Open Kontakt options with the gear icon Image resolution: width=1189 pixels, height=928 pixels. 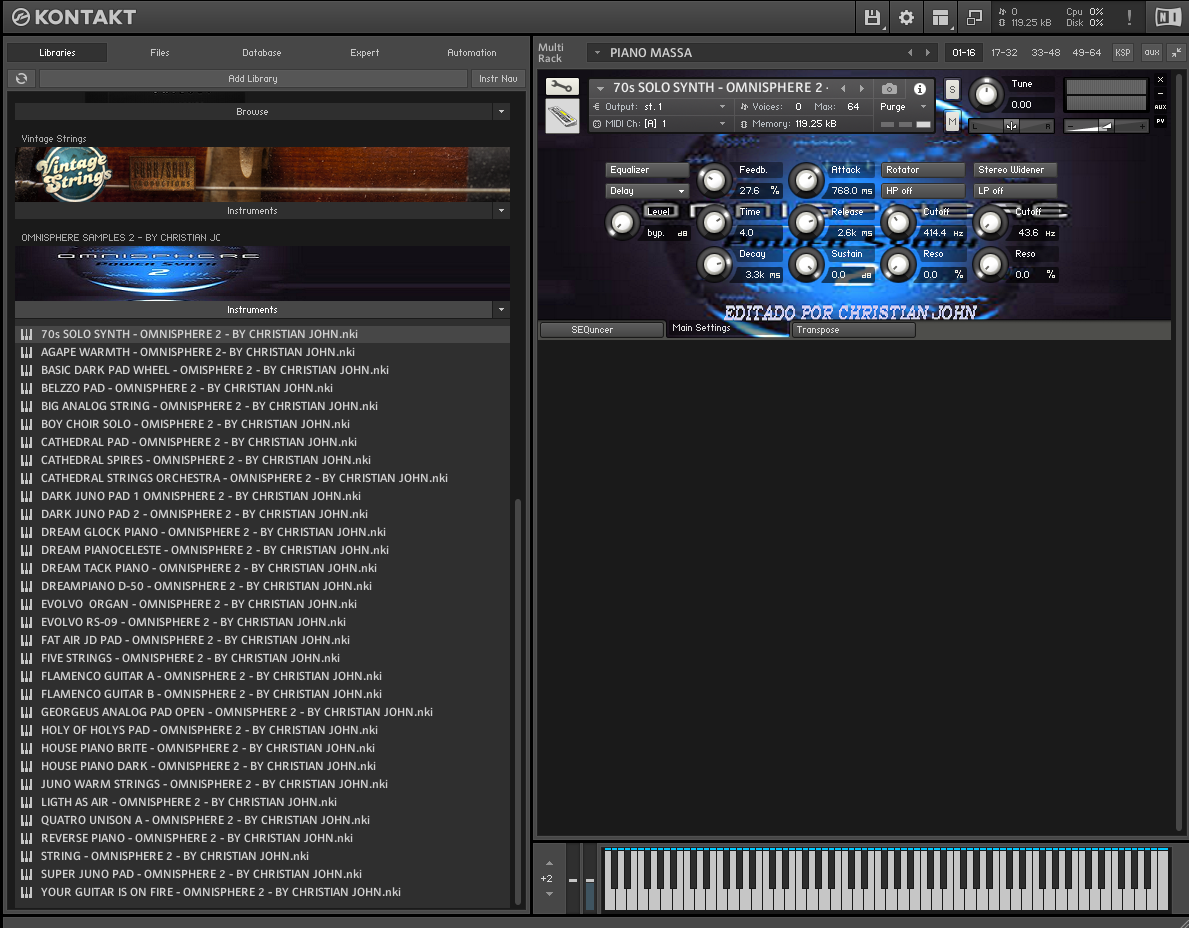pyautogui.click(x=906, y=17)
